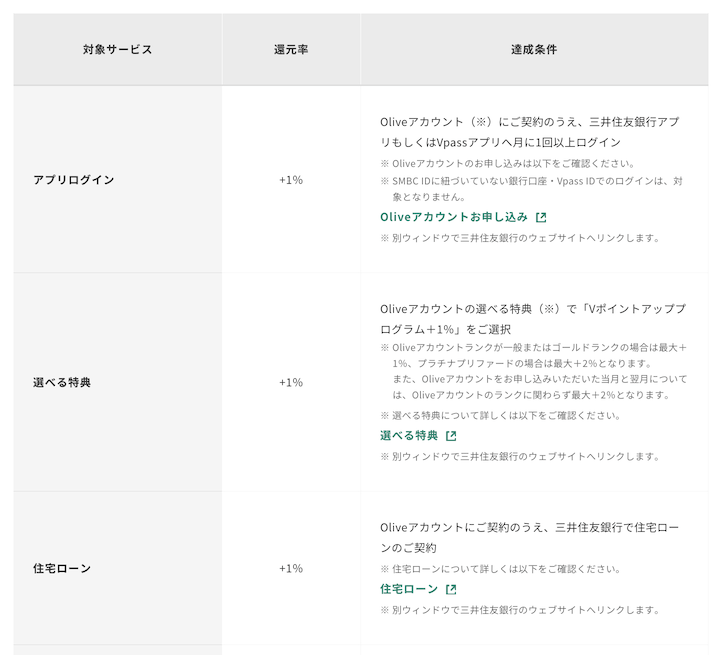The image size is (726, 655).
Task: Click external-link icon beside 選べる特典 link
Action: (x=451, y=436)
